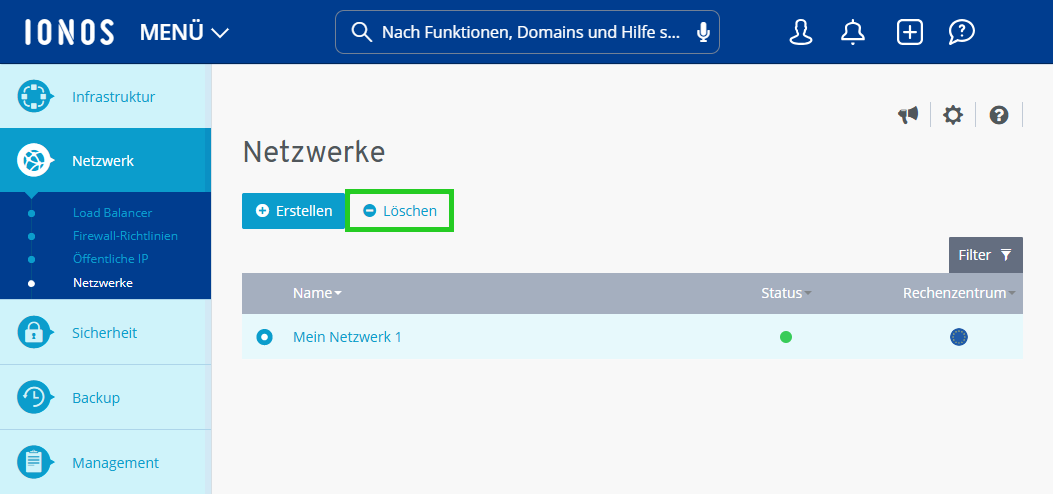The width and height of the screenshot is (1053, 494).
Task: Select the Mein Netzwerk 1 radio button
Action: pos(264,337)
